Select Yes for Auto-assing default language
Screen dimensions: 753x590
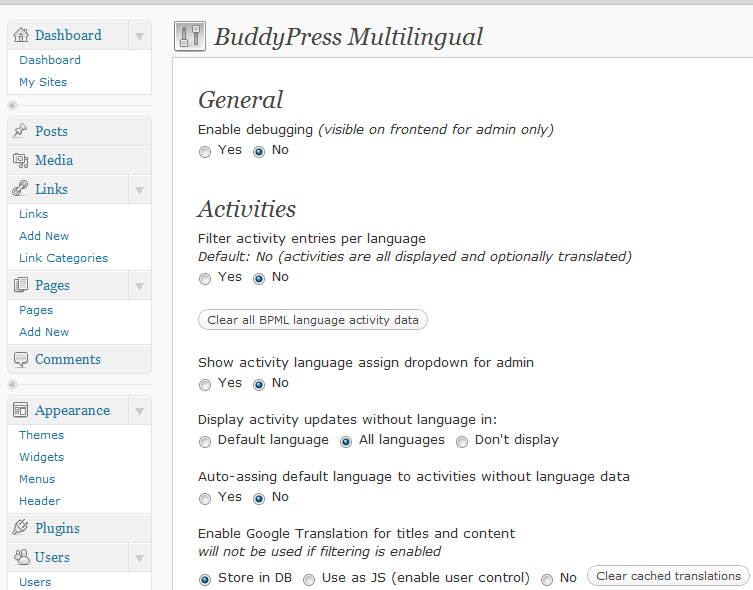[205, 499]
